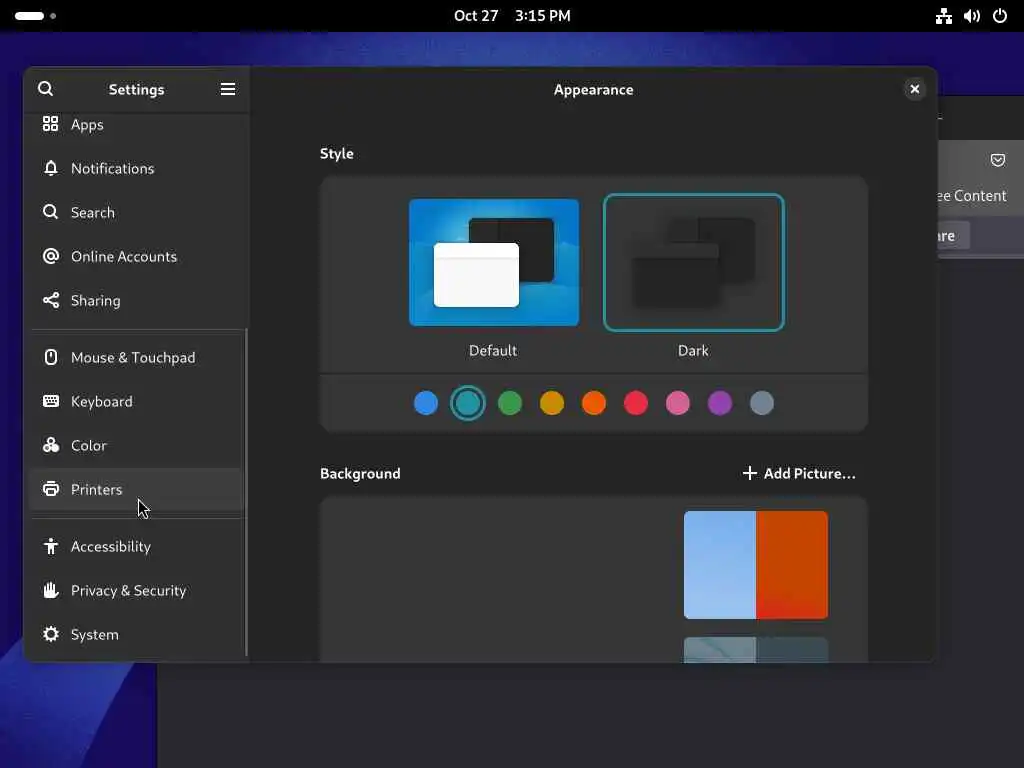Click the Apps grid icon
Screen dimensions: 1024x768
click(x=50, y=124)
